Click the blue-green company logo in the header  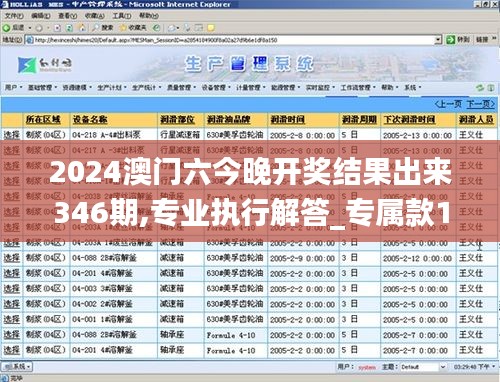coord(27,65)
